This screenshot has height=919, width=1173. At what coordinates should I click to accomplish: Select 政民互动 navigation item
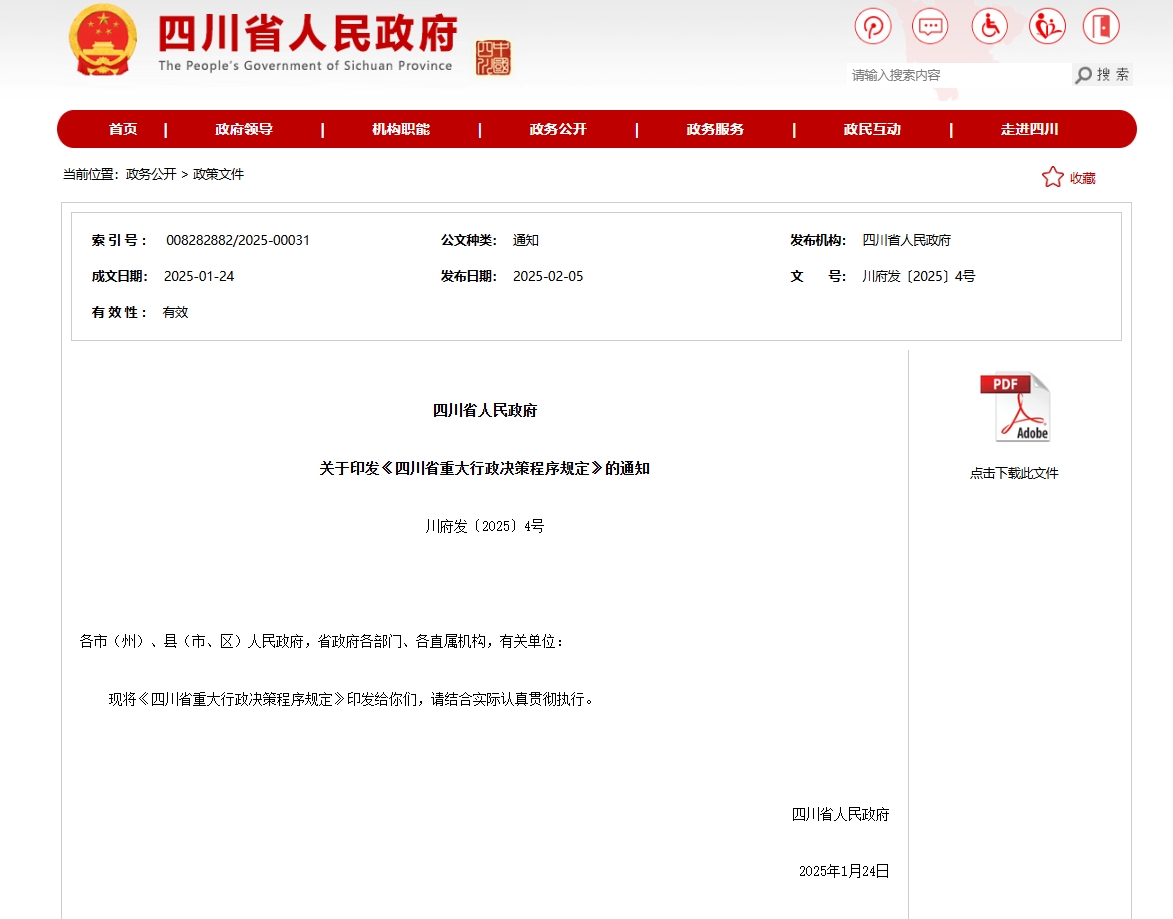pyautogui.click(x=872, y=129)
